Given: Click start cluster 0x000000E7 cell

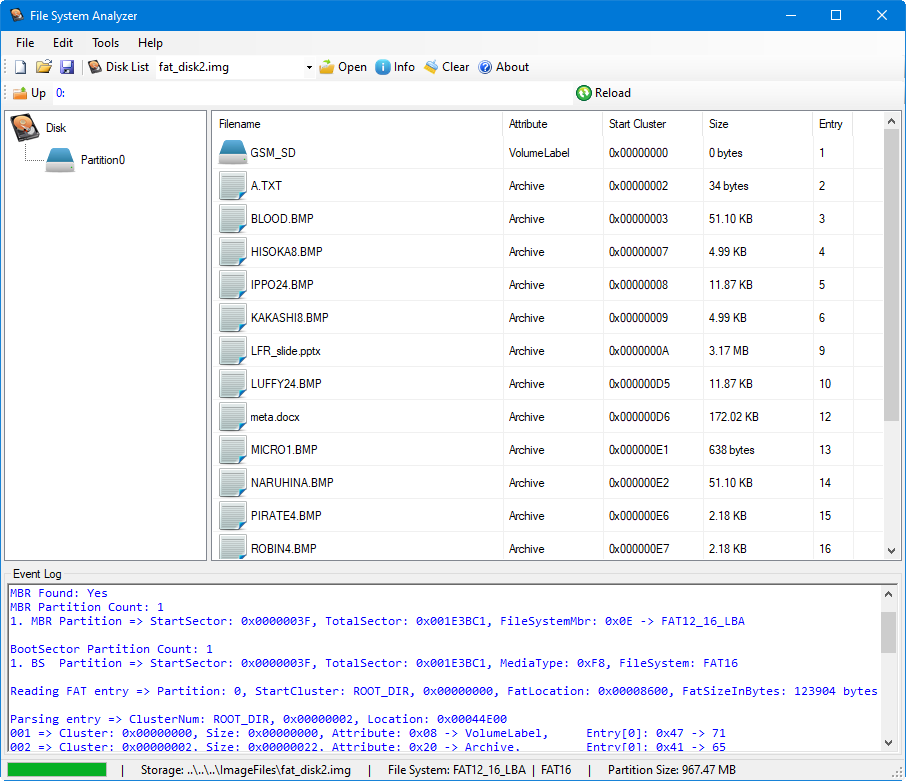Looking at the screenshot, I should tap(639, 549).
